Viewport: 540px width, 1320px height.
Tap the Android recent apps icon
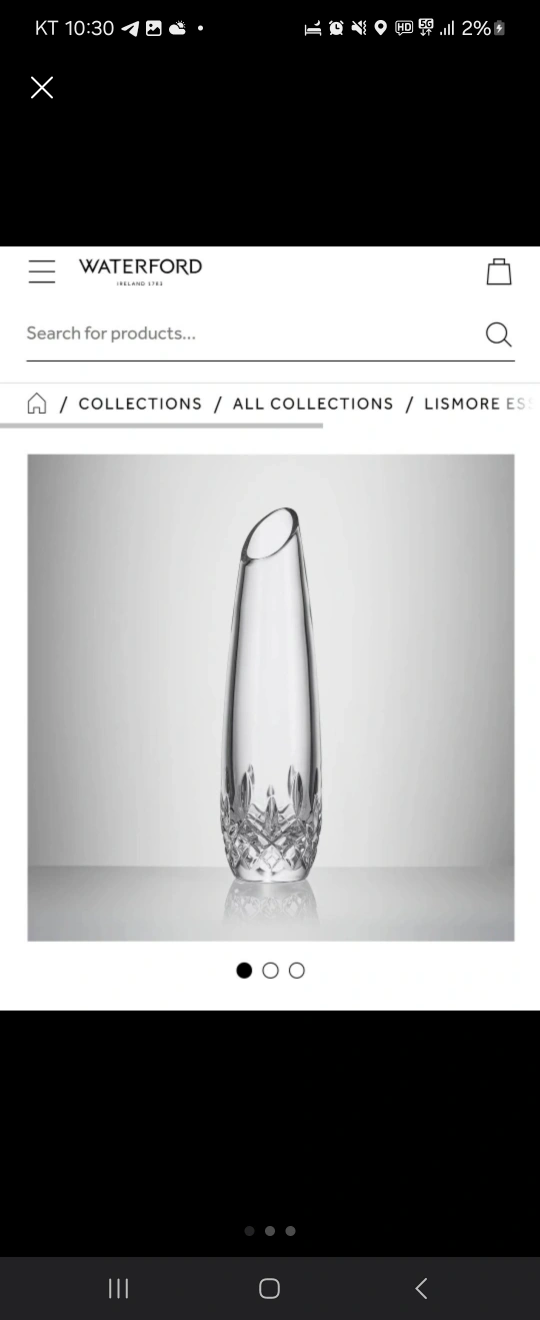119,1288
